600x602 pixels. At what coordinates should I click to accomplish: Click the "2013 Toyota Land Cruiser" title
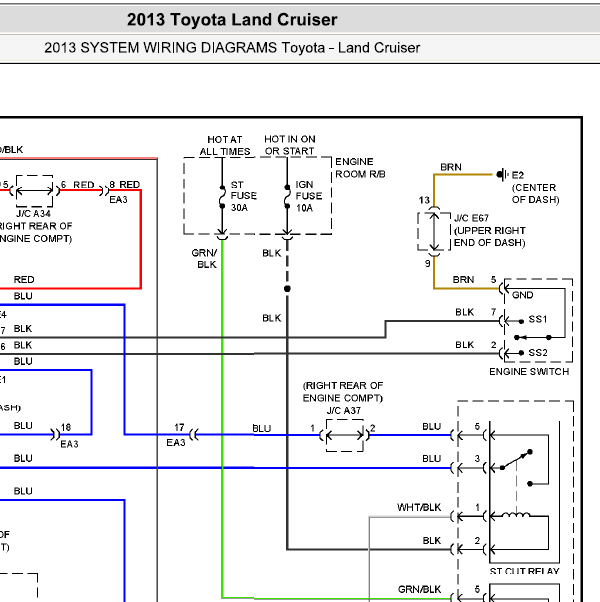click(232, 20)
